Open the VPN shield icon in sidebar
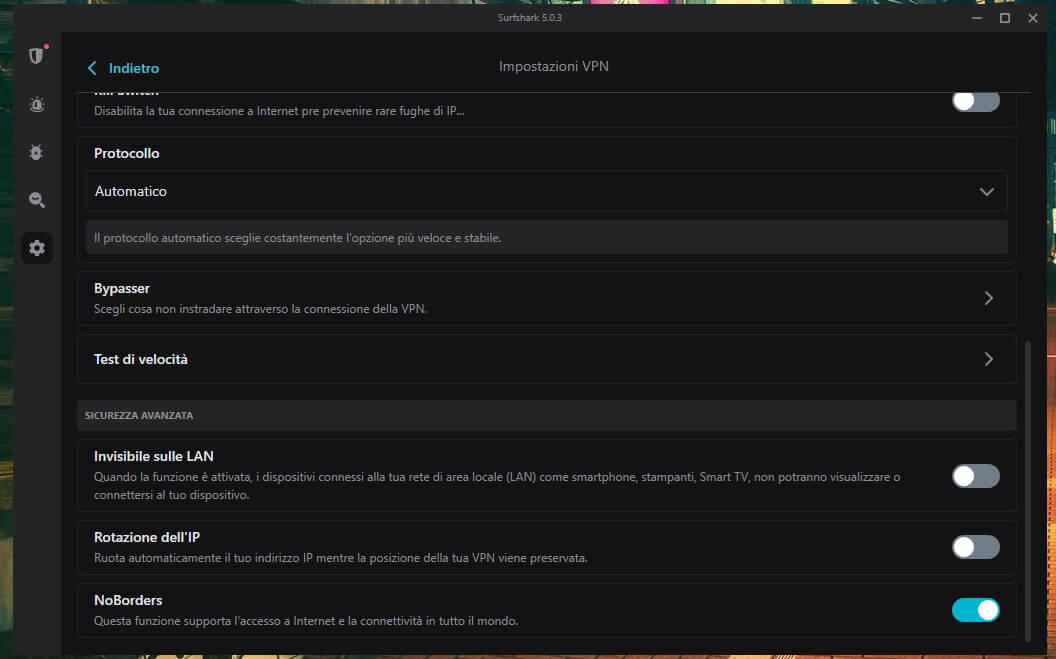Screen dimensions: 1056x659 coord(36,56)
